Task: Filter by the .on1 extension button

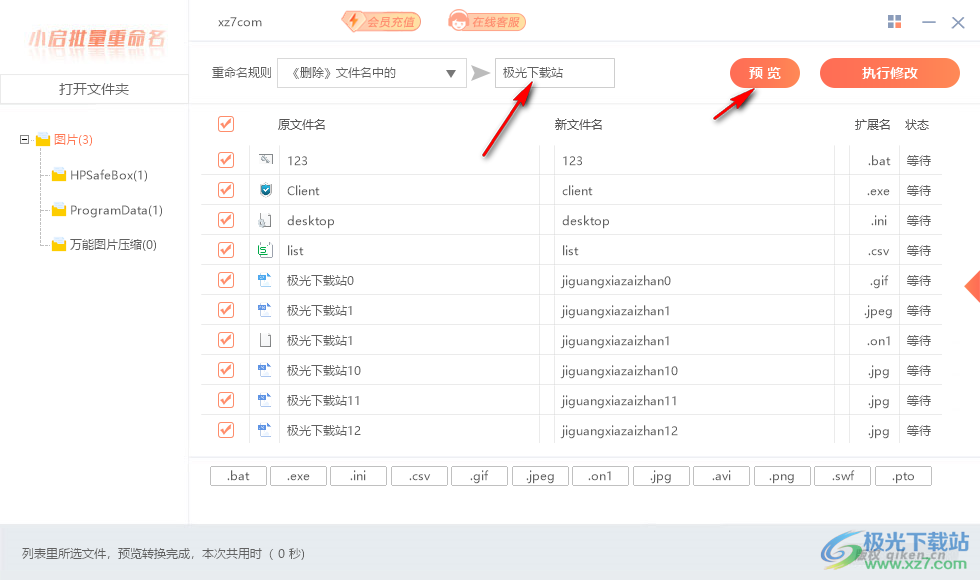Action: [600, 476]
